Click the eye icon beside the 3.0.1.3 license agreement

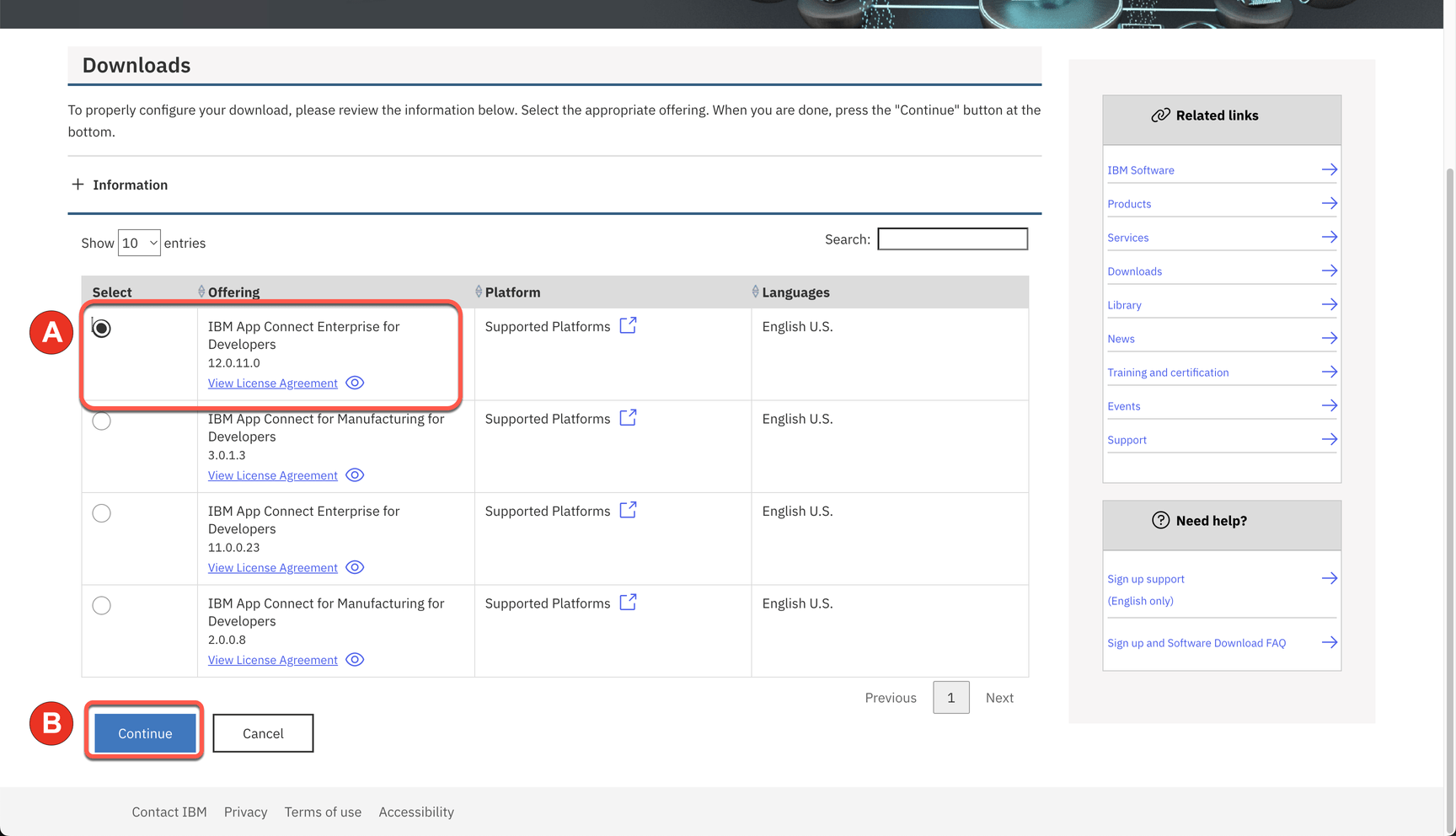click(355, 475)
